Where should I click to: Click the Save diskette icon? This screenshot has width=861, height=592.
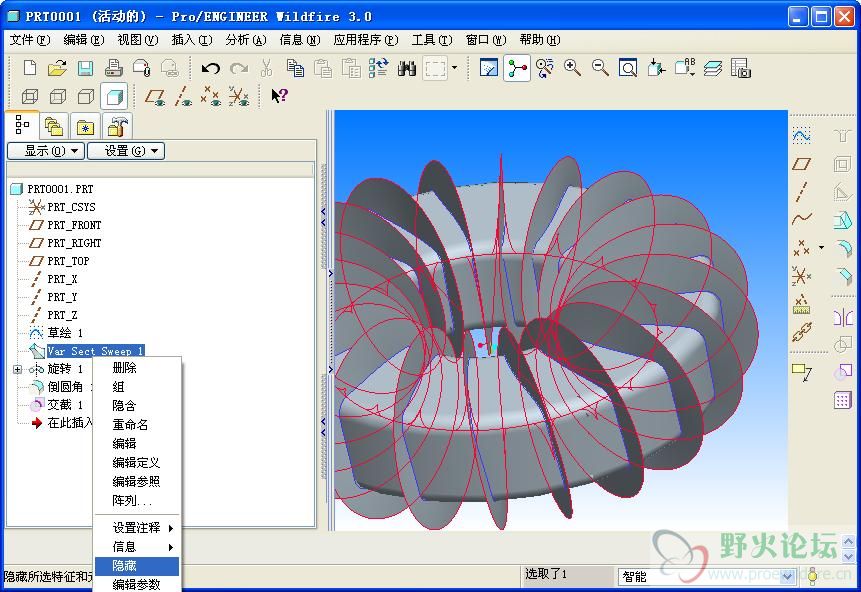click(85, 68)
